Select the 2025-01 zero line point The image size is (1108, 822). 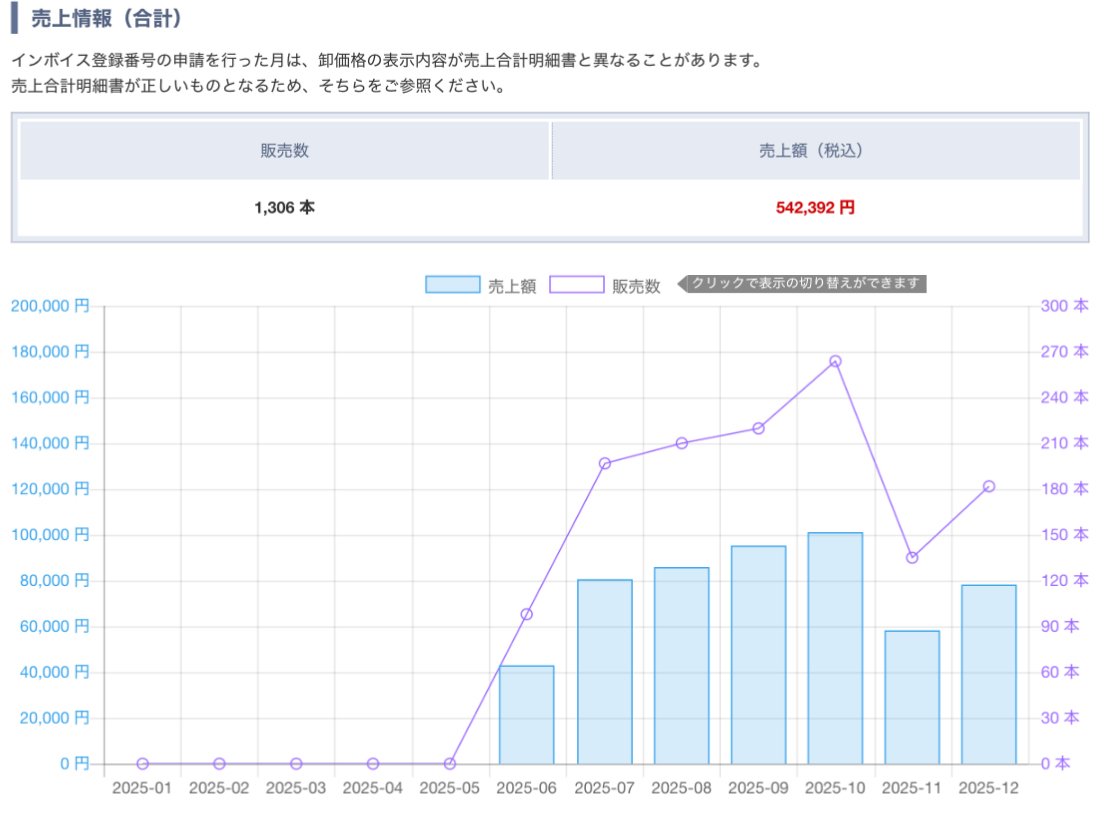[x=142, y=763]
